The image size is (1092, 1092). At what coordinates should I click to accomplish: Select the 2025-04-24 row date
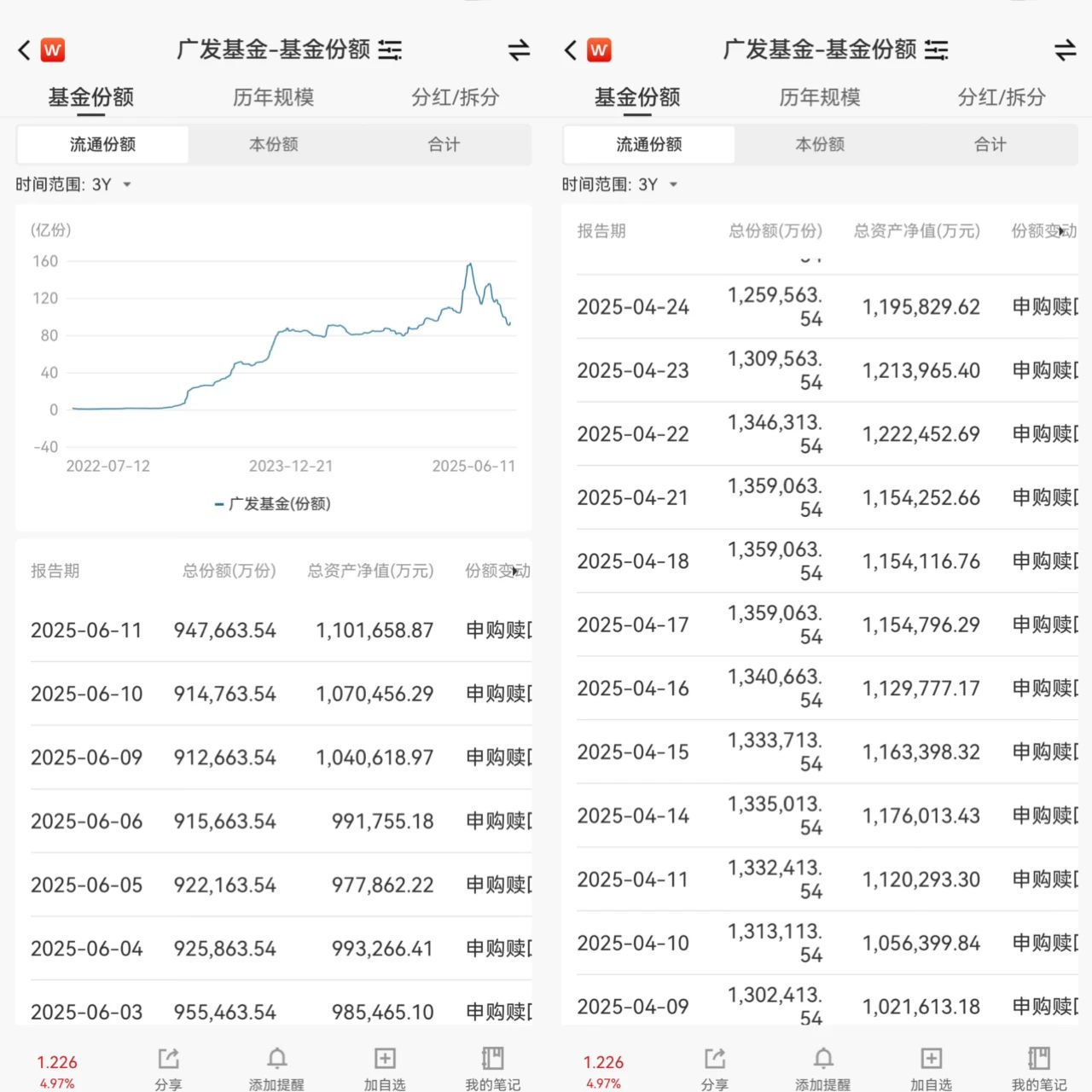633,307
